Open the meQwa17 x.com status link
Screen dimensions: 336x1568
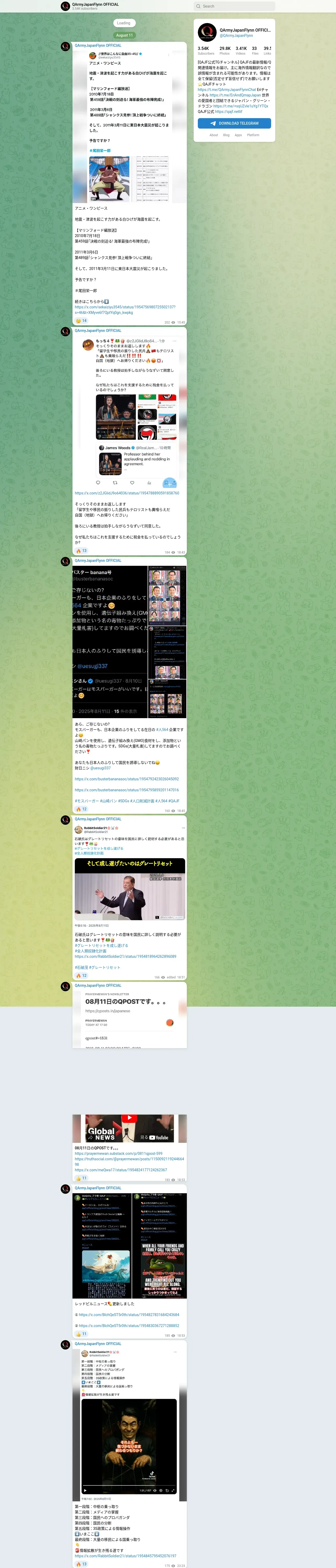(x=121, y=1170)
